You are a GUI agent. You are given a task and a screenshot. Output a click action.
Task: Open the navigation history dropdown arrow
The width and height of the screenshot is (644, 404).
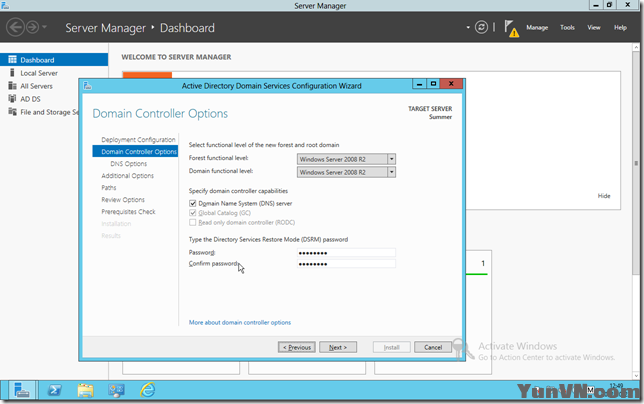pyautogui.click(x=44, y=28)
